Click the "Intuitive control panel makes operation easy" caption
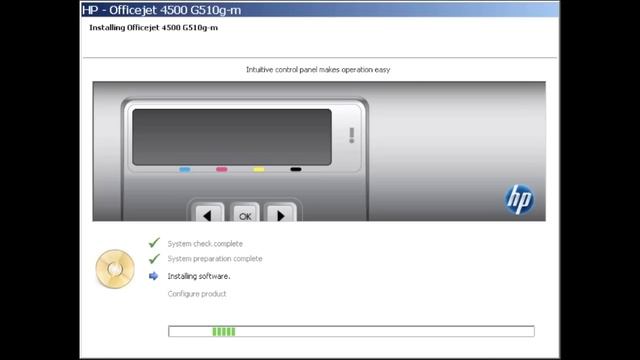 coord(318,70)
